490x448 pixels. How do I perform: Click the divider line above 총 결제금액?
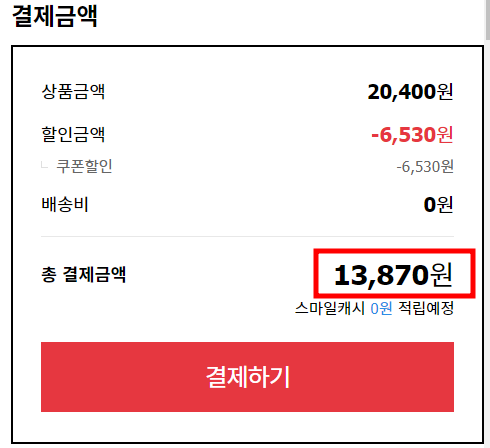[x=247, y=236]
